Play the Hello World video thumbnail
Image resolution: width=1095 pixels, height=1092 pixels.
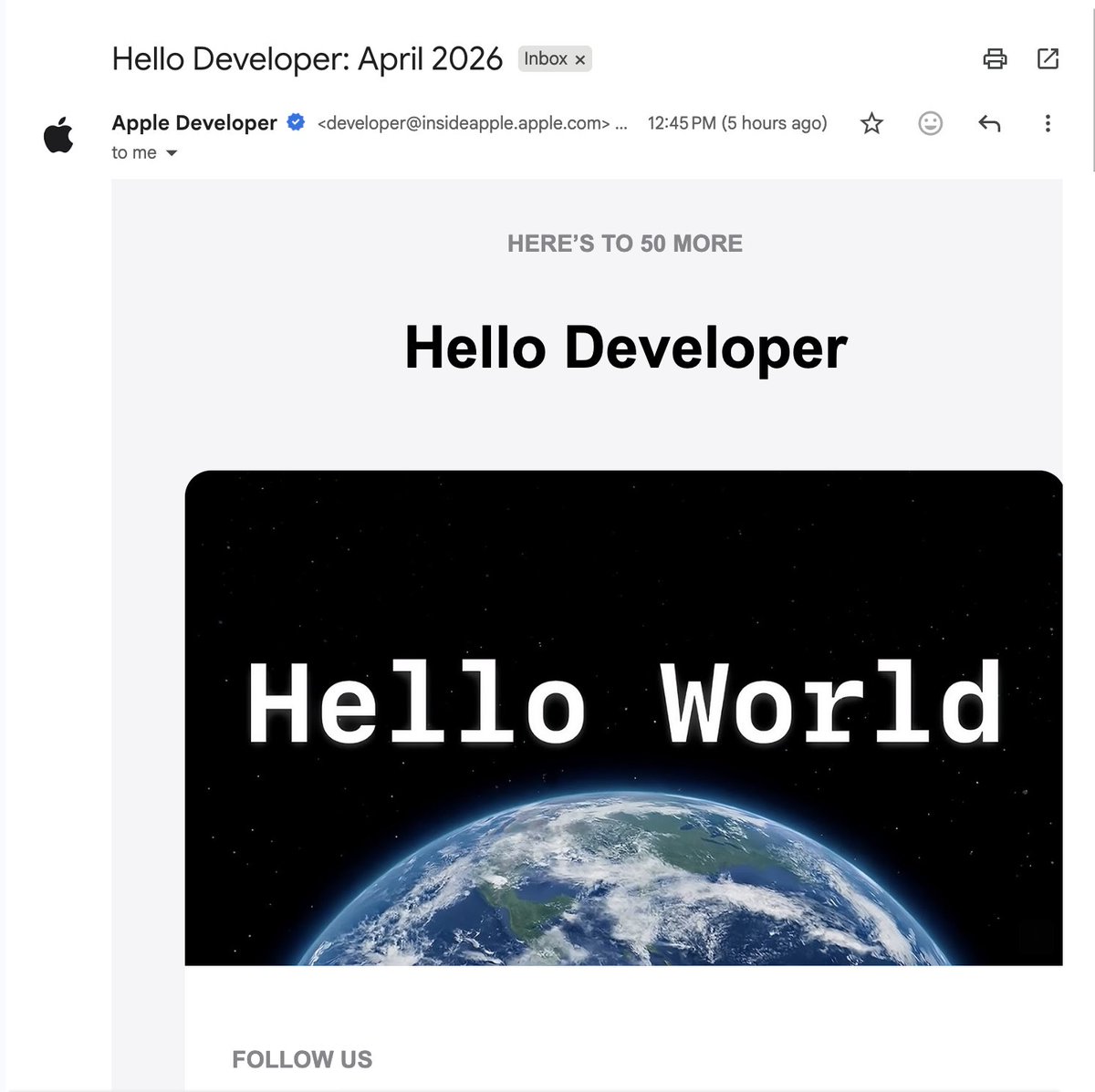(624, 720)
